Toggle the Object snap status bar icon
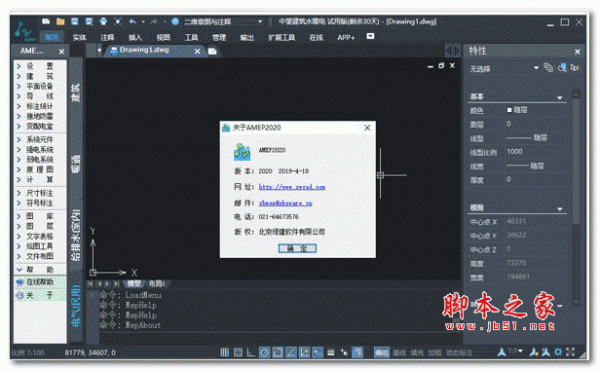Viewport: 600px width, 371px height. [277, 352]
